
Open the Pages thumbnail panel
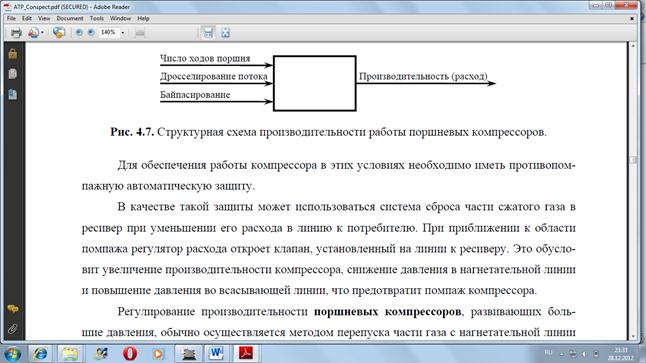pyautogui.click(x=12, y=74)
